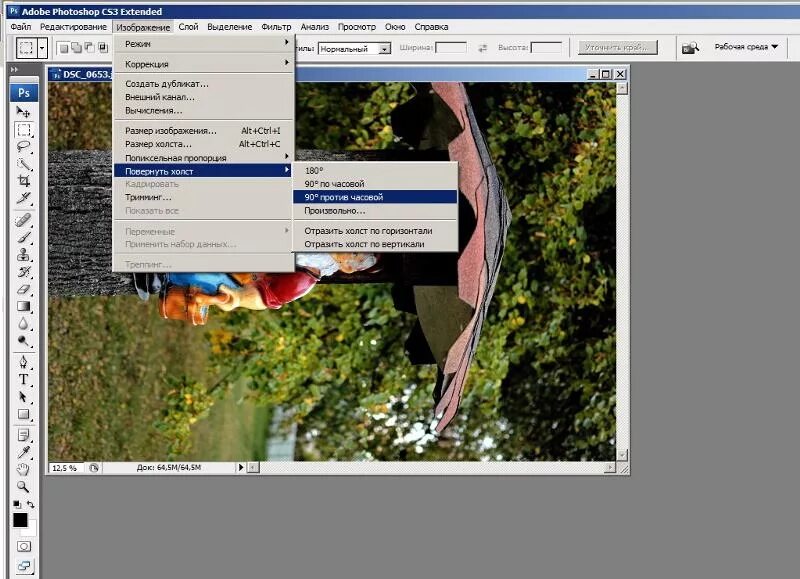800x579 pixels.
Task: Choose 90° по часовой rotation
Action: tap(375, 184)
